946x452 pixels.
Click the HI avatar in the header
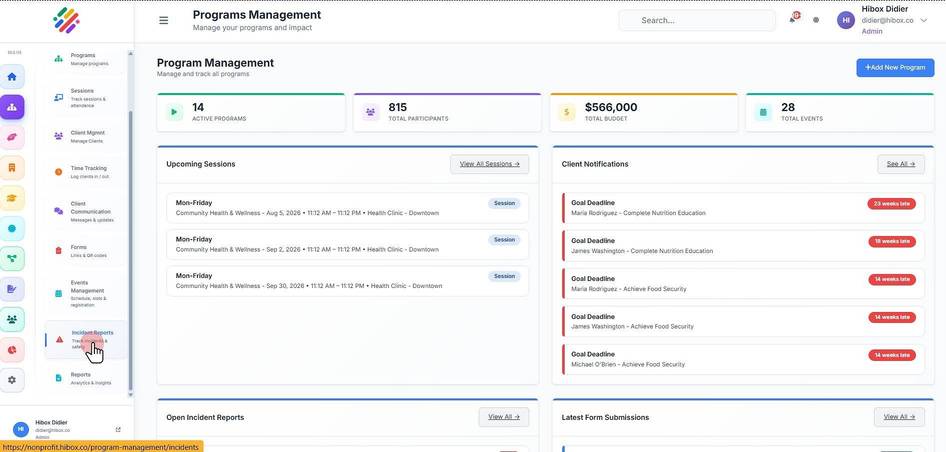(846, 20)
